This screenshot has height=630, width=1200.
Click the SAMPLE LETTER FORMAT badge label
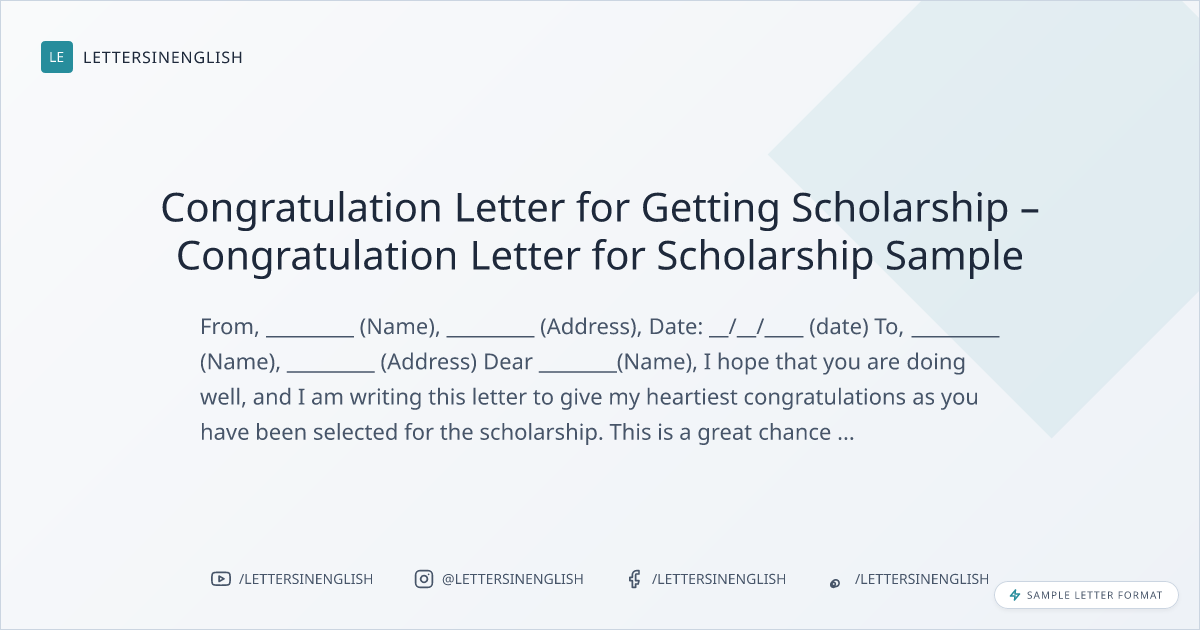click(x=1095, y=595)
